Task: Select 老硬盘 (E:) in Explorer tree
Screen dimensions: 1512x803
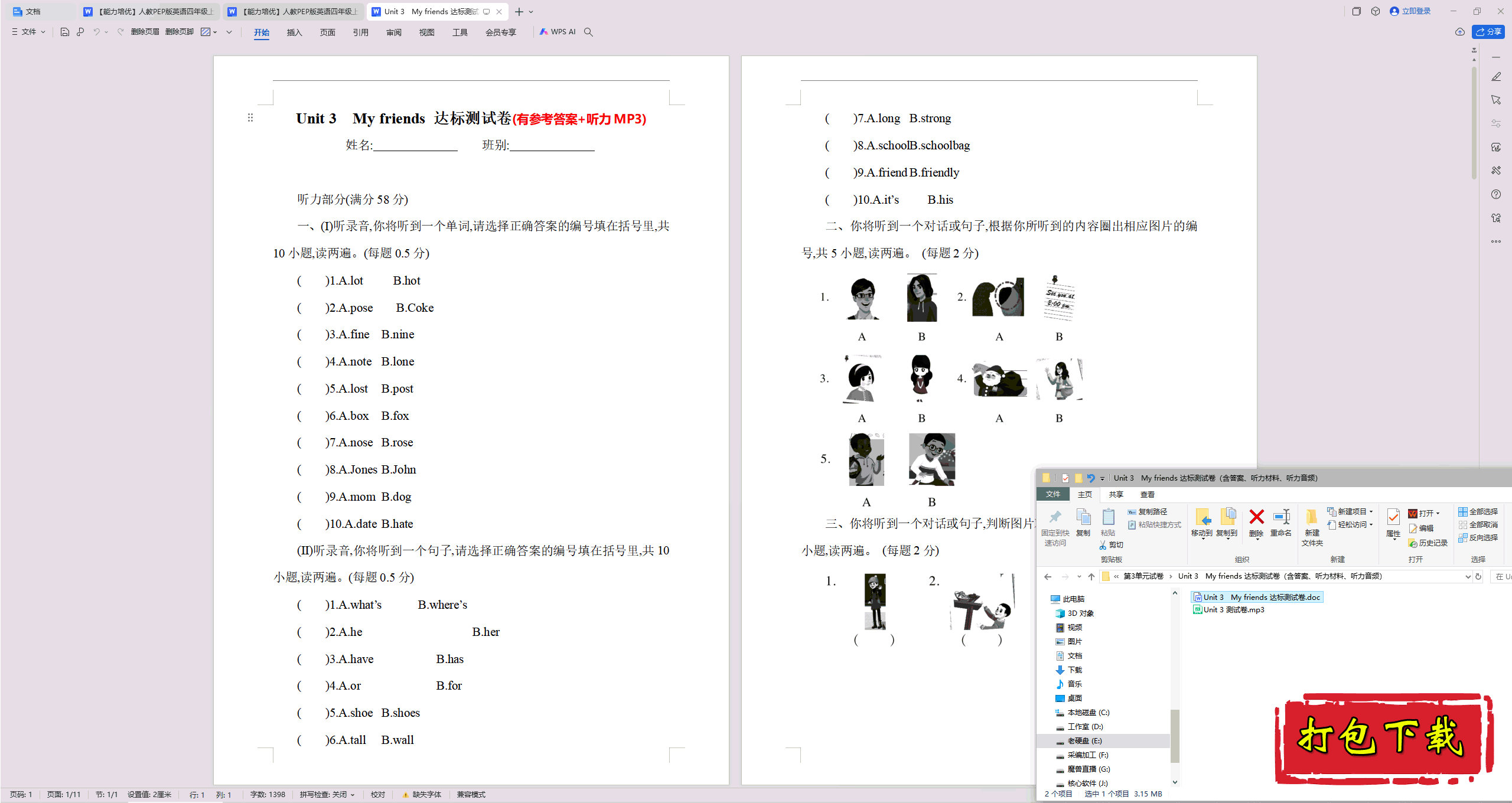Action: pyautogui.click(x=1084, y=741)
